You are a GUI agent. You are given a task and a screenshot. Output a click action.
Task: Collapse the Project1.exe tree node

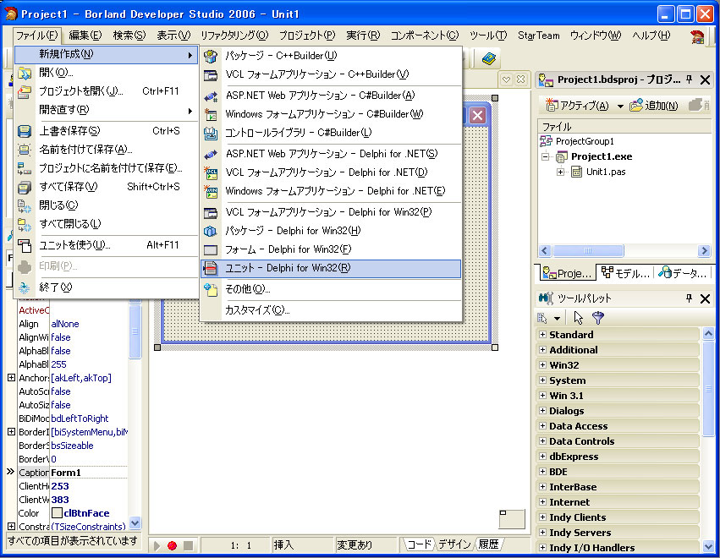click(x=545, y=157)
